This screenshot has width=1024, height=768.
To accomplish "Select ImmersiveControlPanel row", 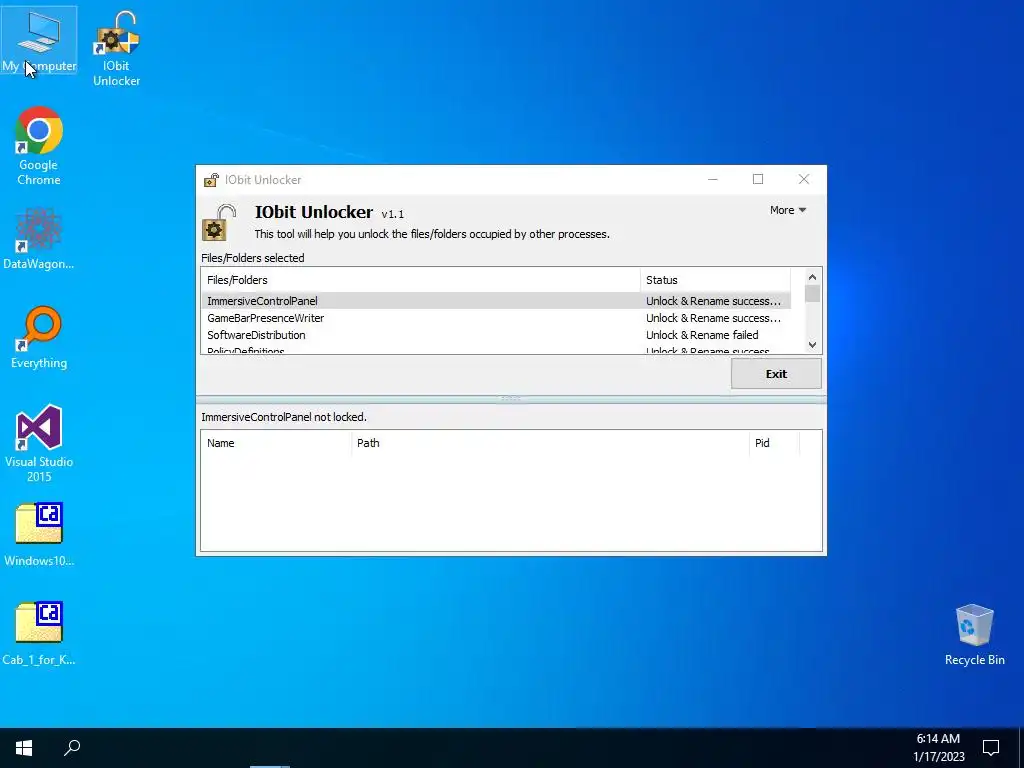I will pos(496,301).
